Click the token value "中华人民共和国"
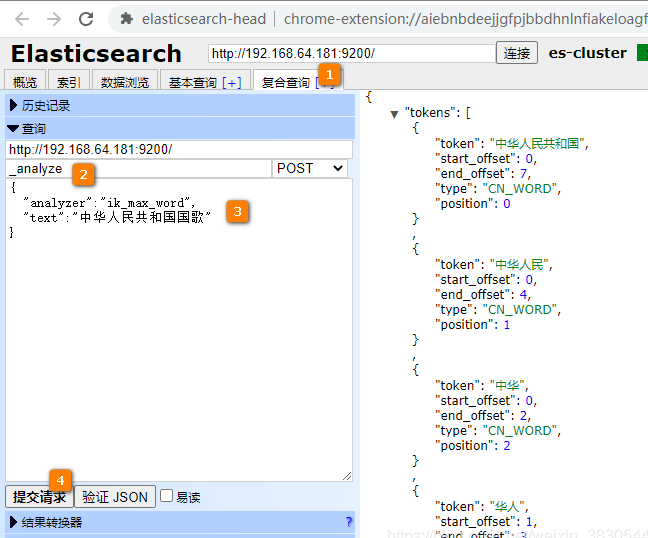This screenshot has height=538, width=648. pyautogui.click(x=539, y=143)
